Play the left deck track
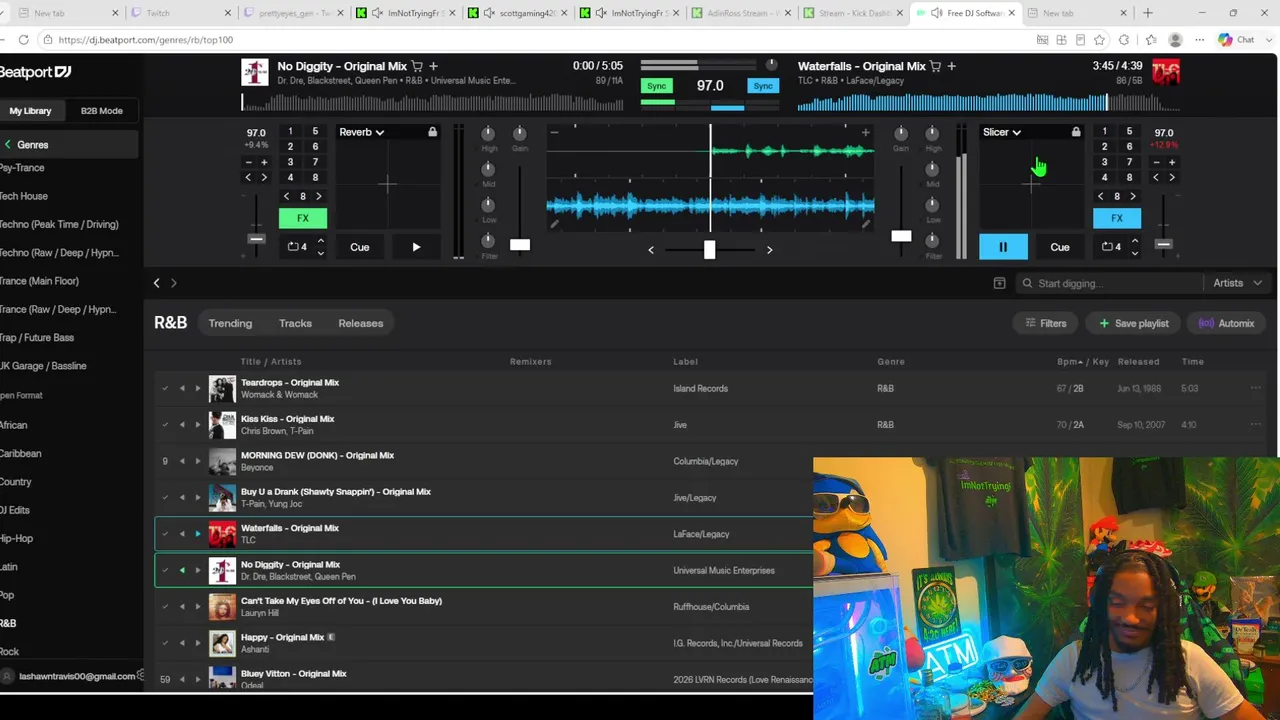This screenshot has height=720, width=1280. [416, 247]
